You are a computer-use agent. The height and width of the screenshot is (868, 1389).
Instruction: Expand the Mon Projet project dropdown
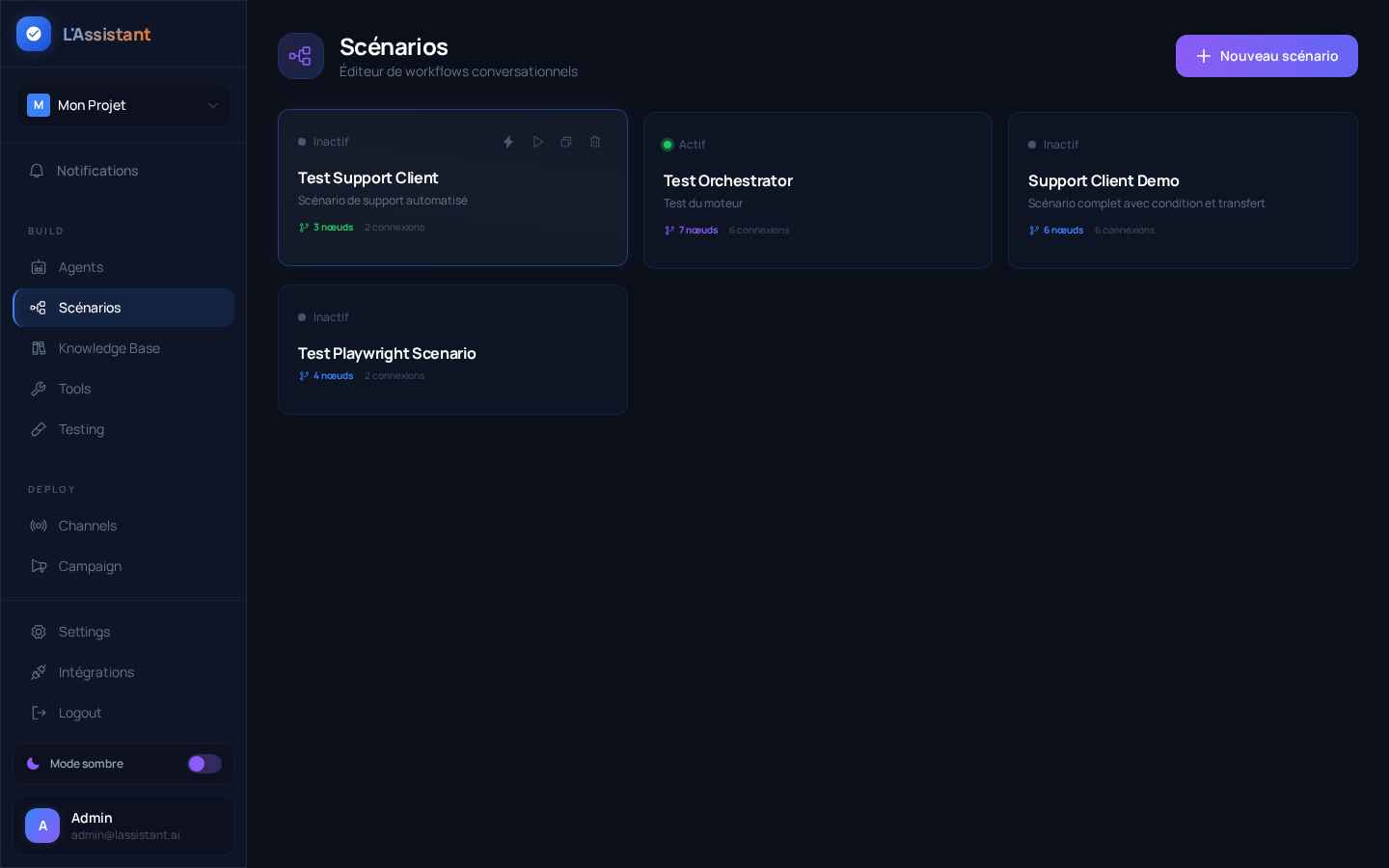coord(123,105)
